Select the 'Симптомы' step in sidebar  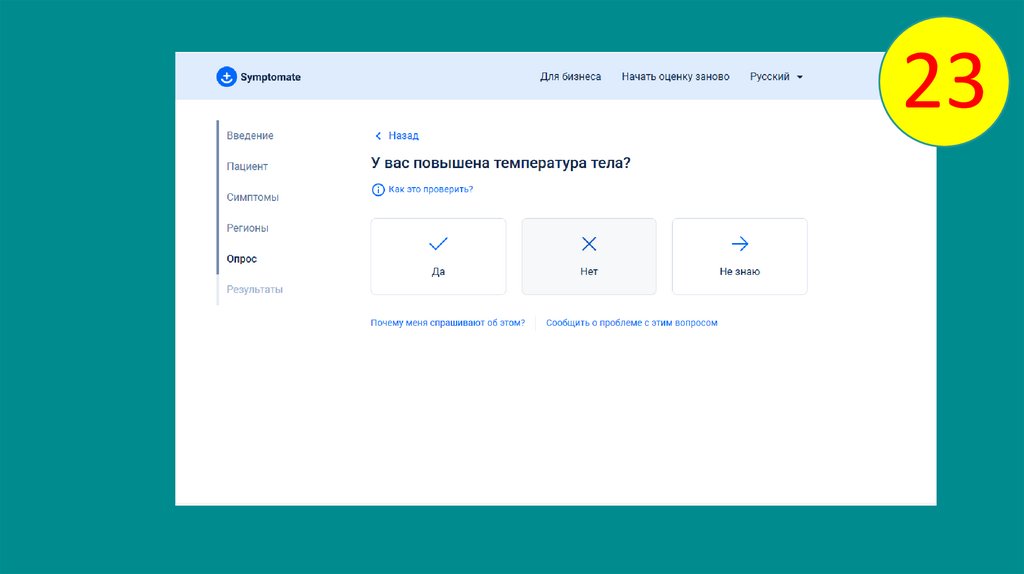point(252,197)
